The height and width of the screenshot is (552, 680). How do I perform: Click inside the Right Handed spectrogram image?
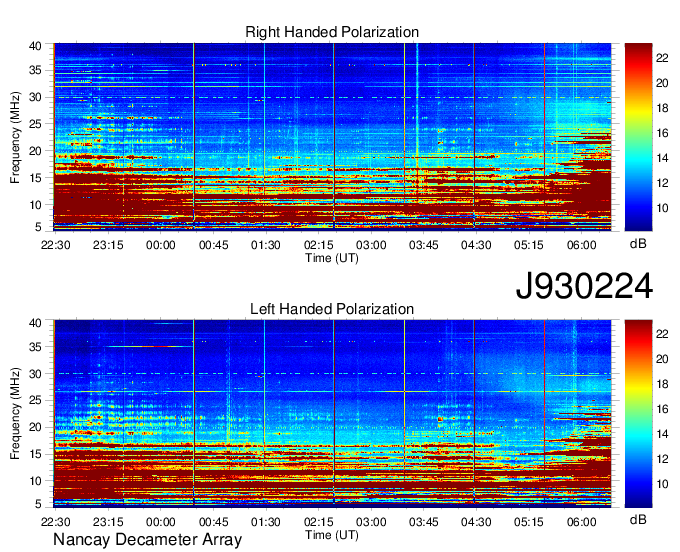pyautogui.click(x=332, y=136)
